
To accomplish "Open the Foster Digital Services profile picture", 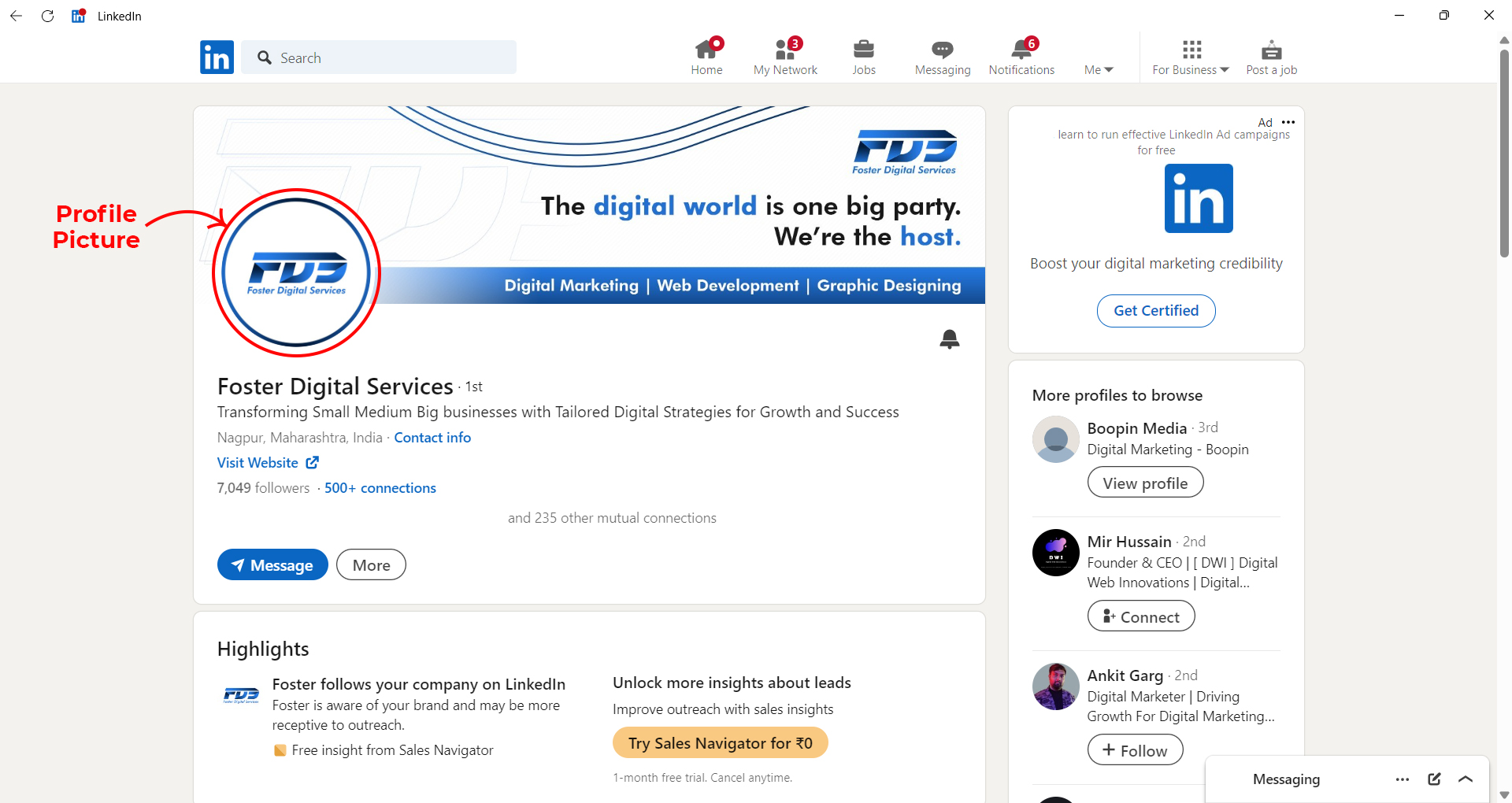I will (296, 272).
